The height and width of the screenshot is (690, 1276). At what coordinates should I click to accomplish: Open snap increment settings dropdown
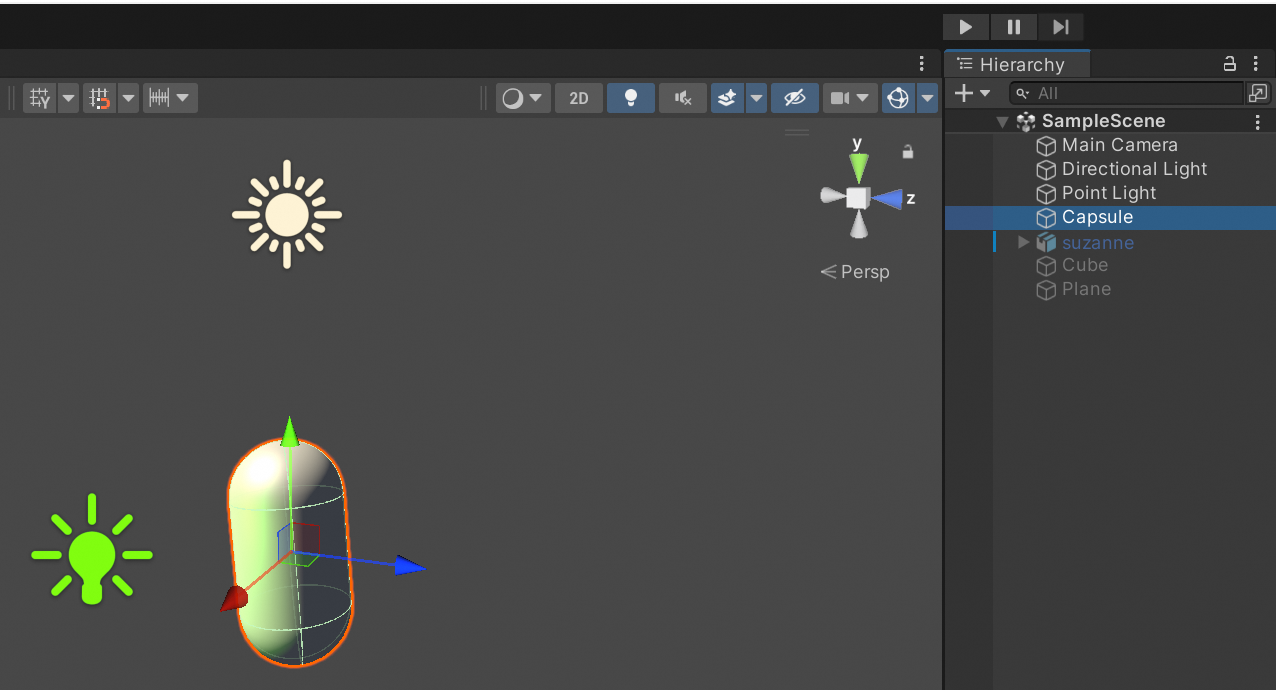coord(170,98)
